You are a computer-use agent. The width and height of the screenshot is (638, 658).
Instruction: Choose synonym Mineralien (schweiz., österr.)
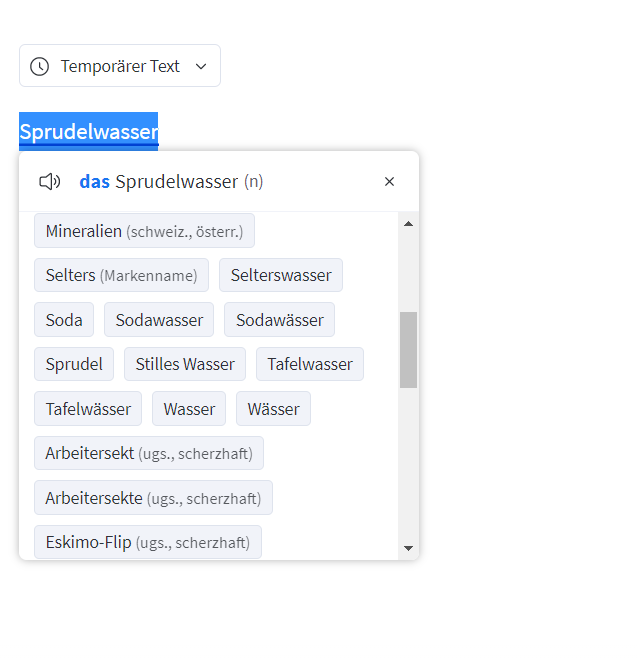coord(144,231)
